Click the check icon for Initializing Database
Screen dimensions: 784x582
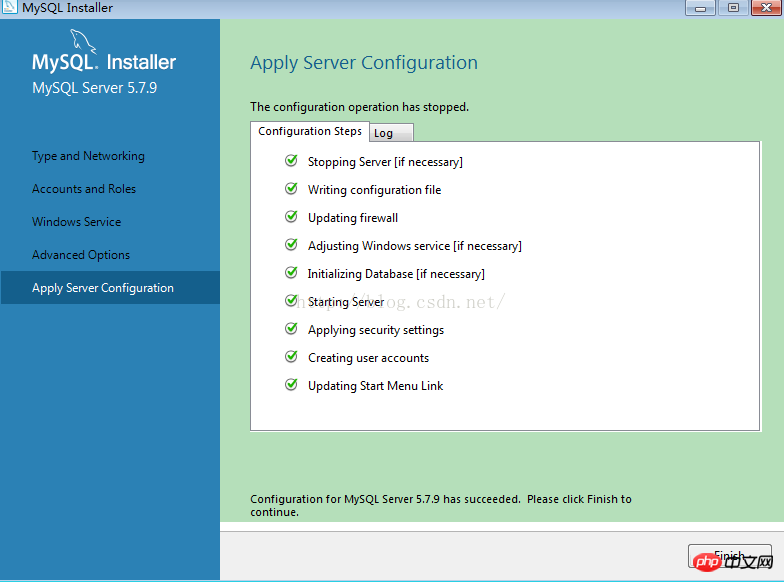coord(291,272)
